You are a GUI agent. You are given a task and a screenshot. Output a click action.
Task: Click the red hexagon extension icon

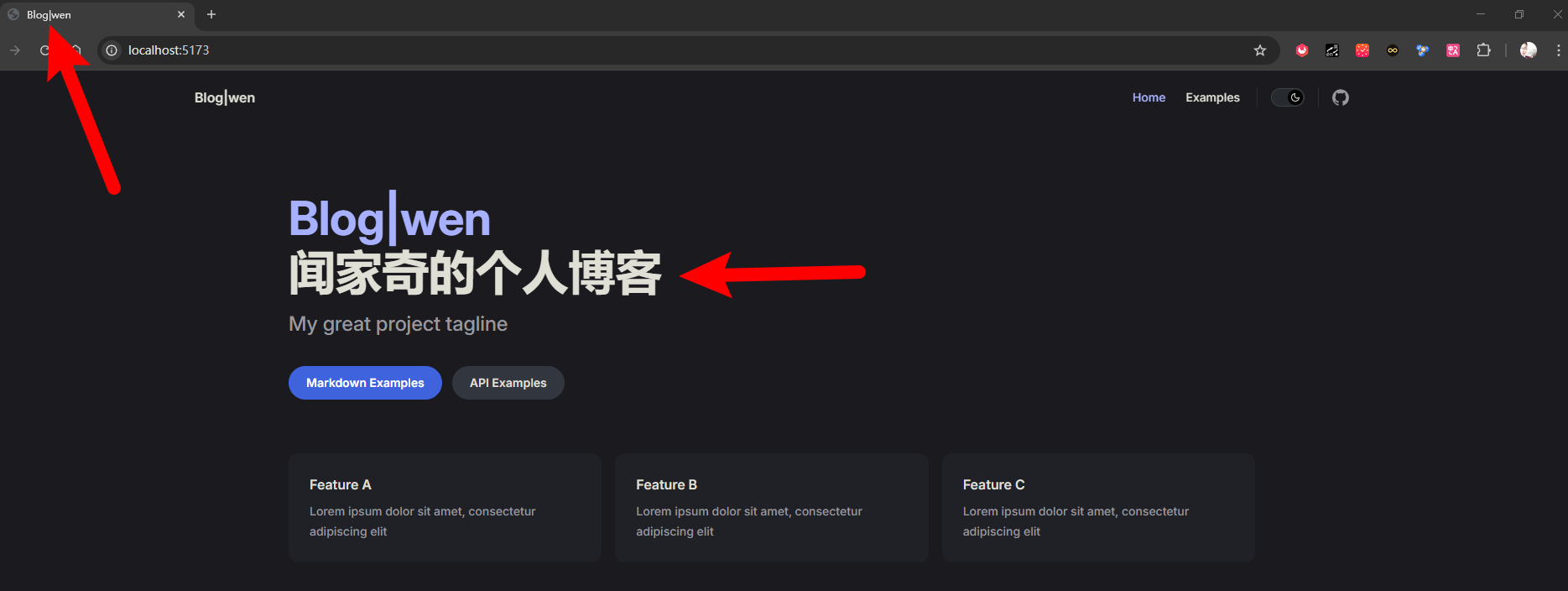1301,50
